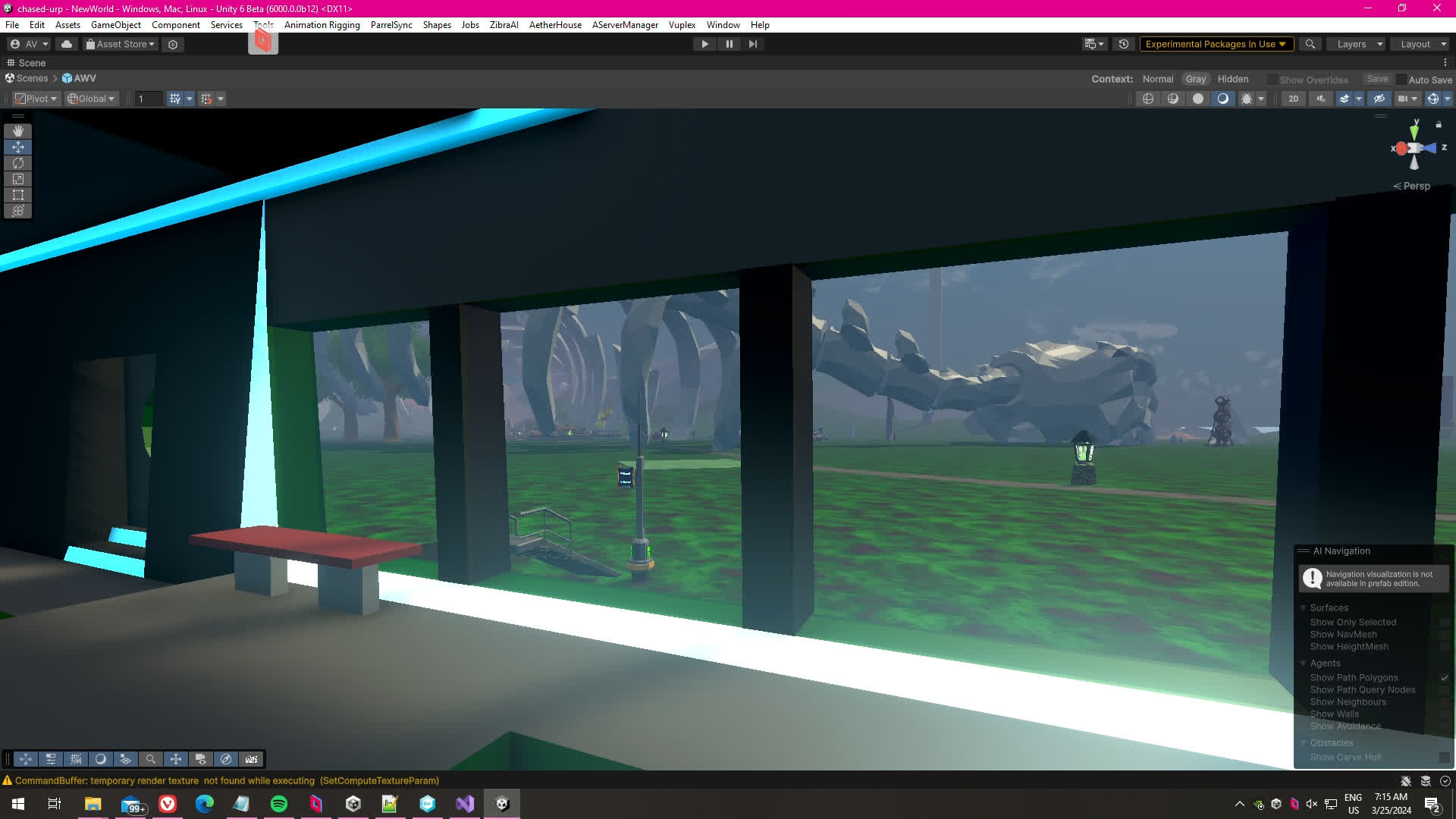Select the Hand view tool

pos(18,131)
